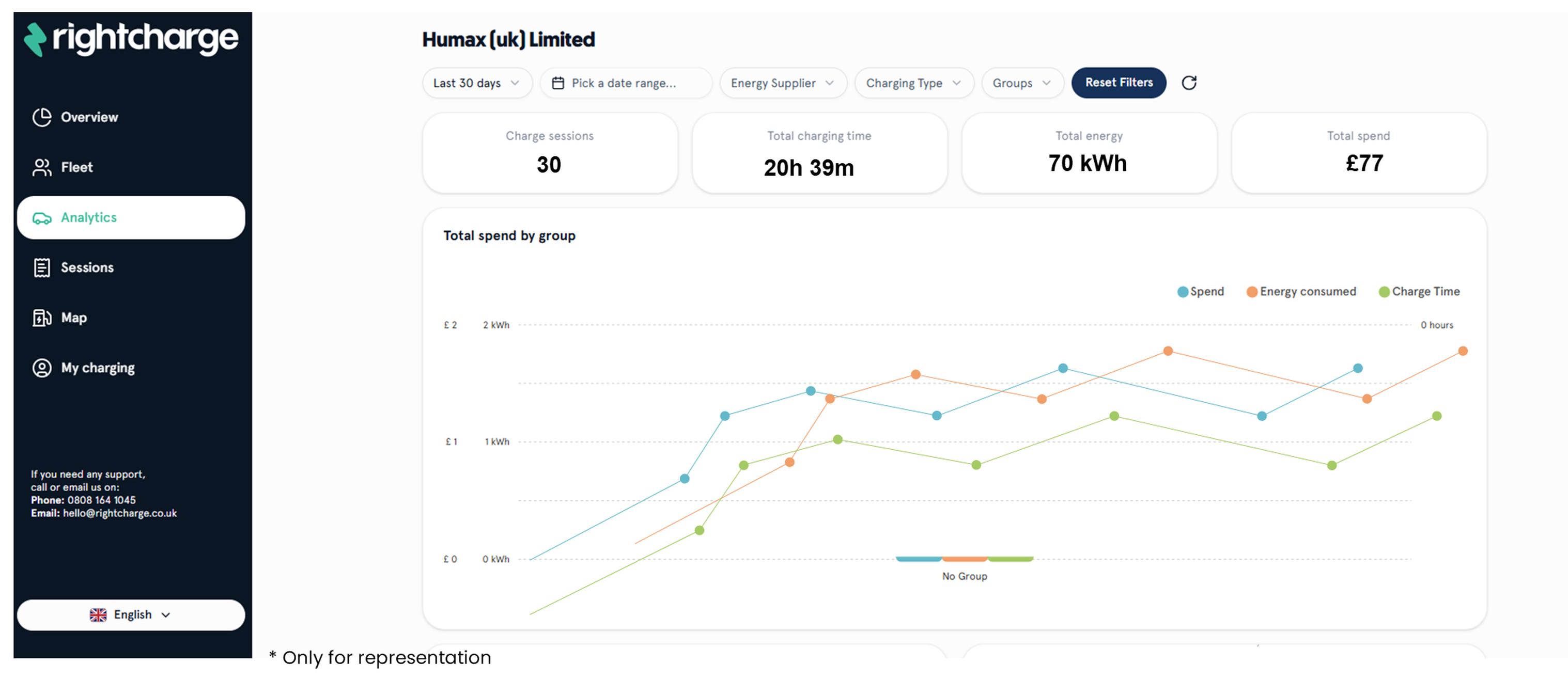Click the Fleet people icon
The height and width of the screenshot is (680, 1568).
point(41,167)
